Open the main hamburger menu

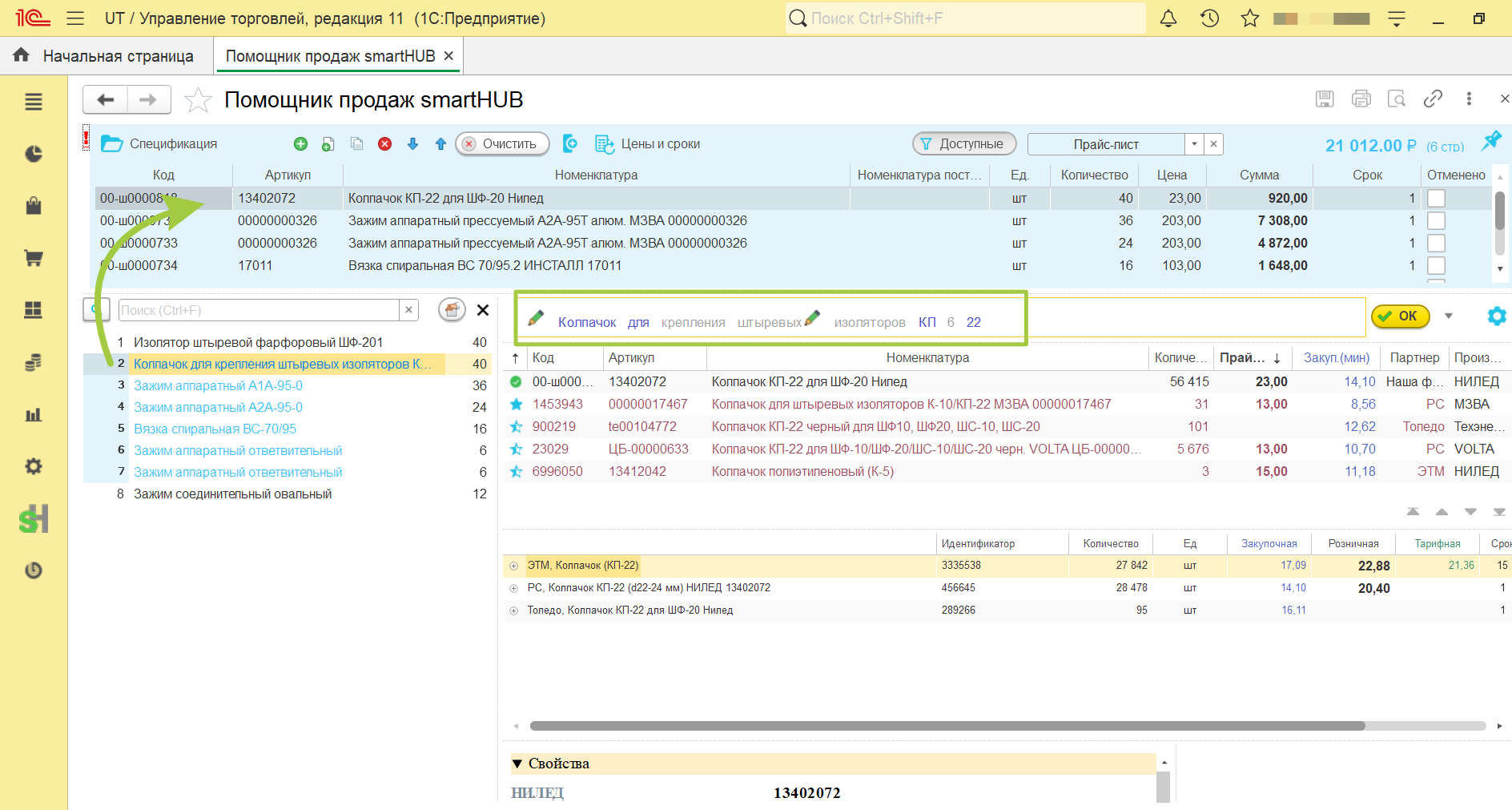(x=75, y=18)
